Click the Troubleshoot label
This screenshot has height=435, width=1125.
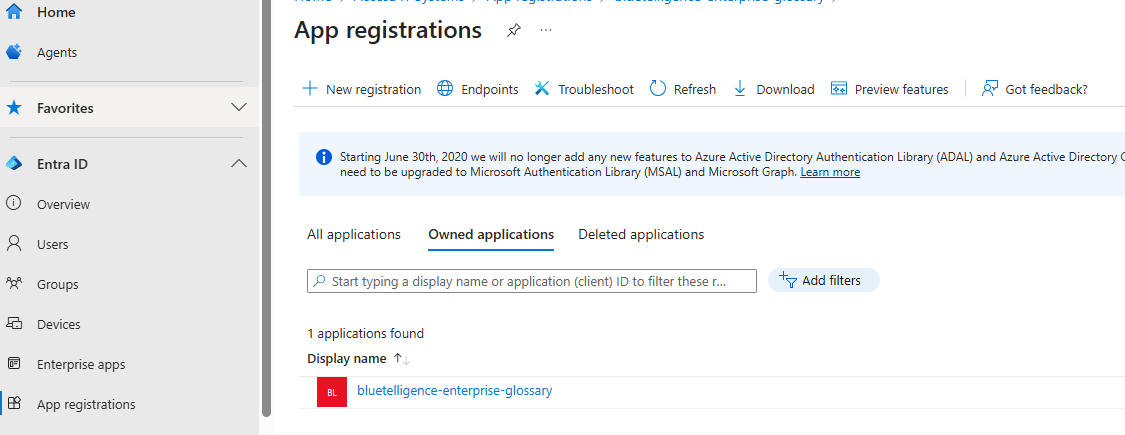tap(596, 90)
